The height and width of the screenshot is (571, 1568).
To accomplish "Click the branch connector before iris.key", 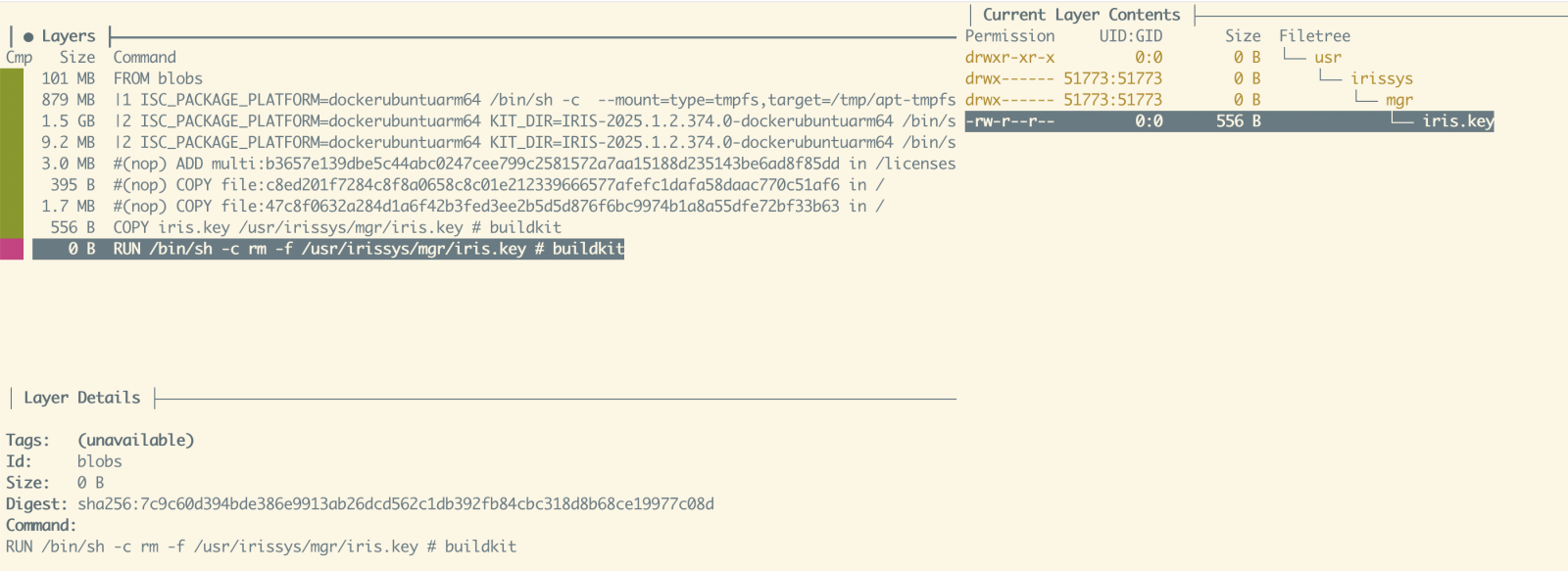I will pos(1401,120).
